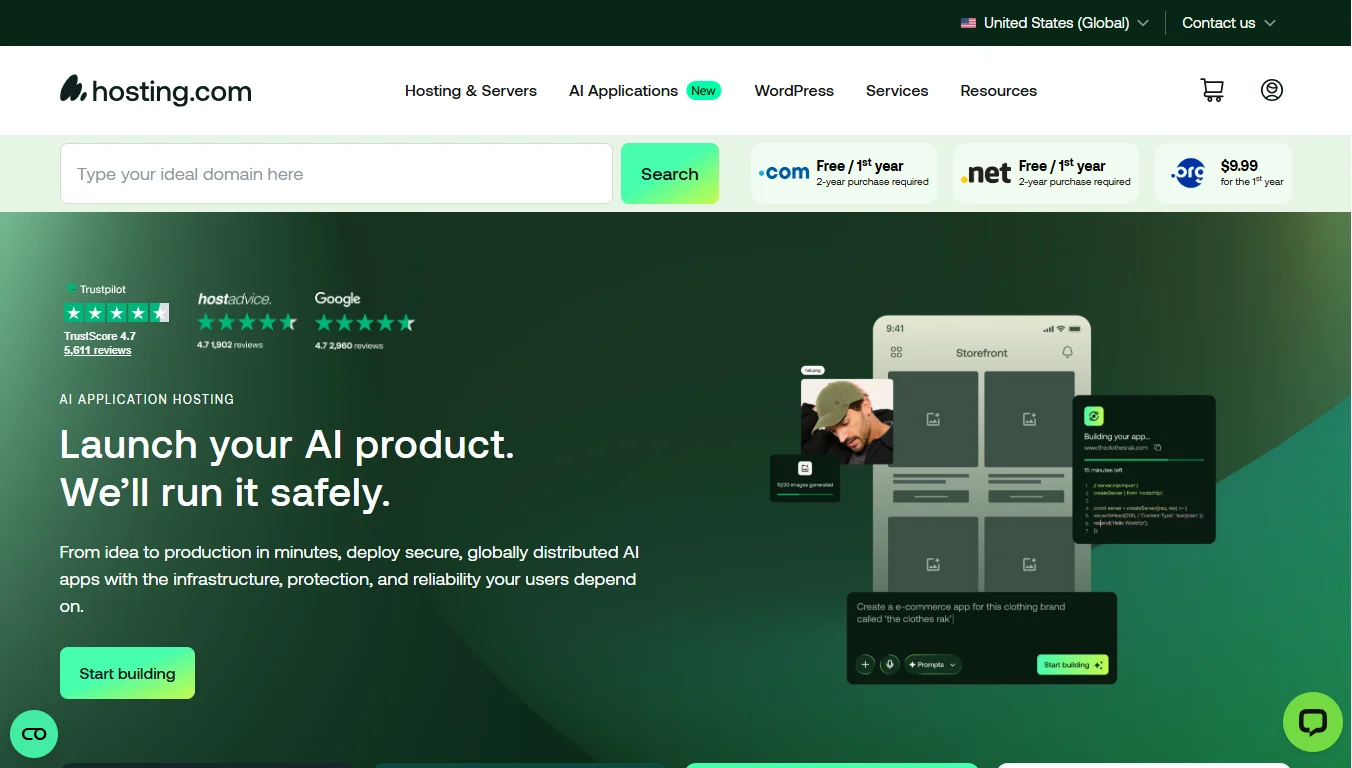Click the domain search input field

pyautogui.click(x=336, y=174)
